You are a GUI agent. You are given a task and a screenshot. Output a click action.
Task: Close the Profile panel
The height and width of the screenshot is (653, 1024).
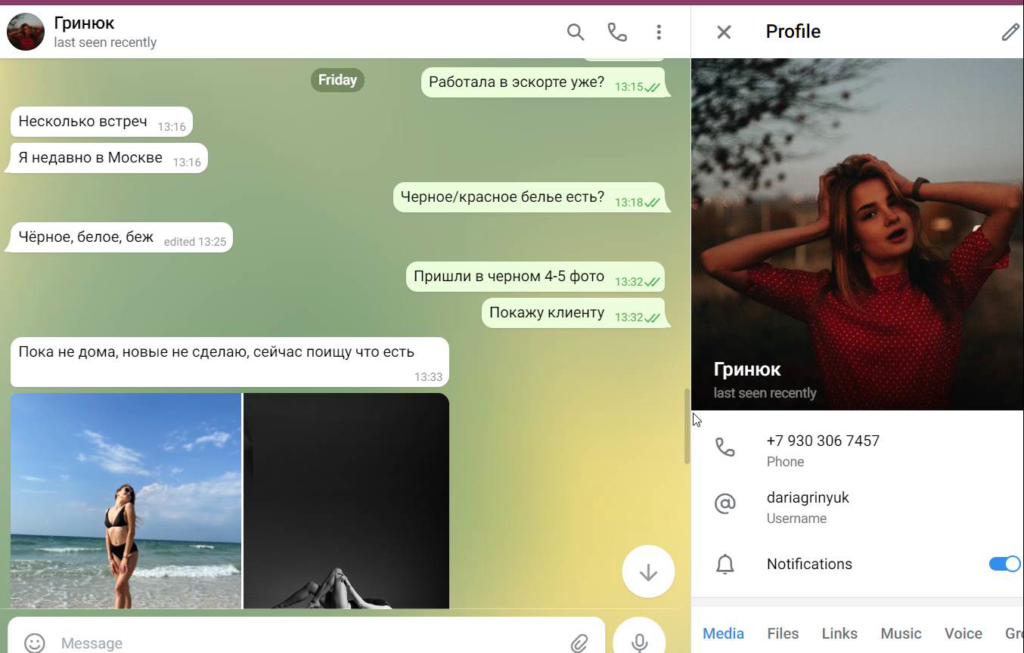tap(724, 32)
